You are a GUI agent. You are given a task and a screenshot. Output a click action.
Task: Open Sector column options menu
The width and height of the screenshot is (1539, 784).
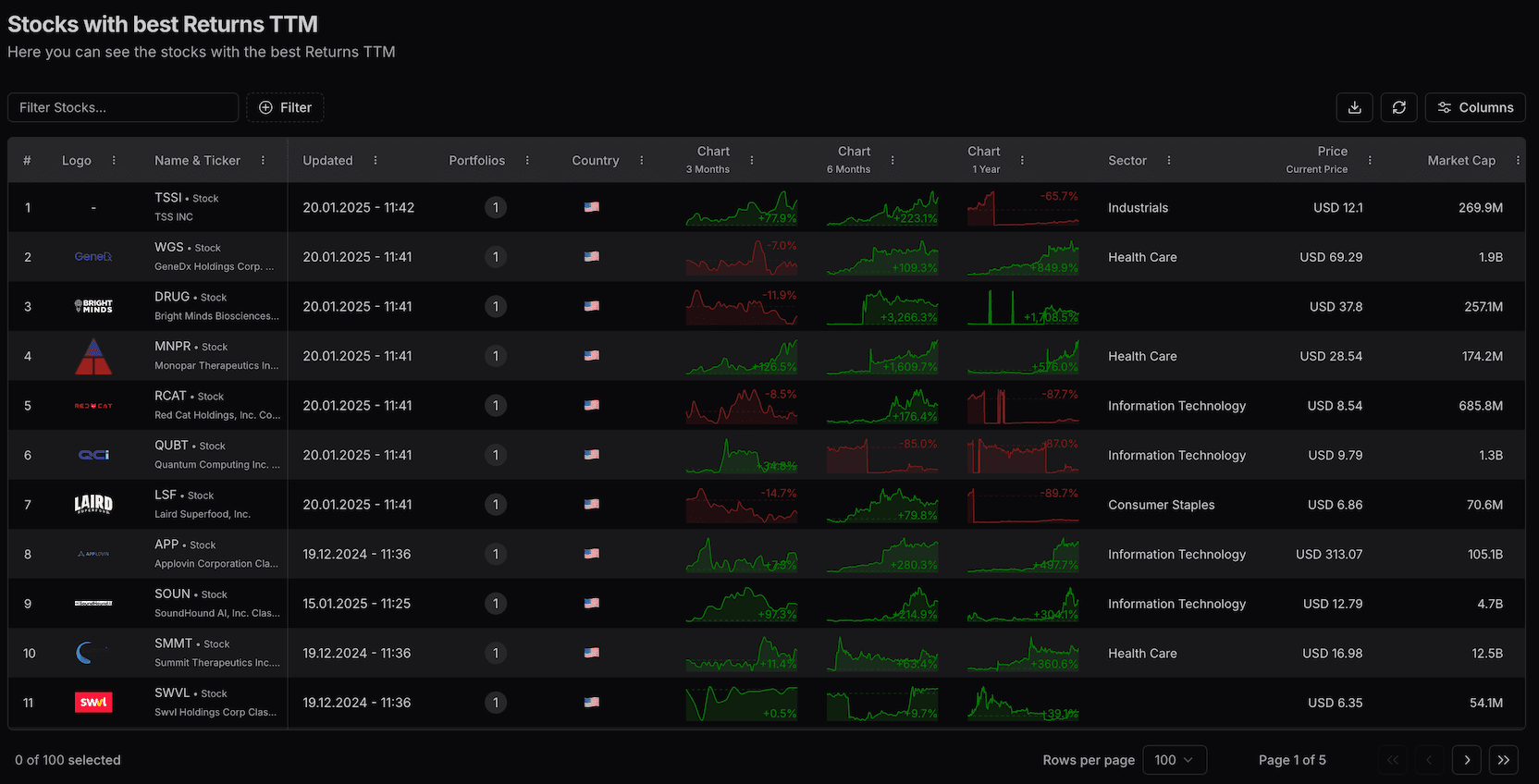point(1169,160)
